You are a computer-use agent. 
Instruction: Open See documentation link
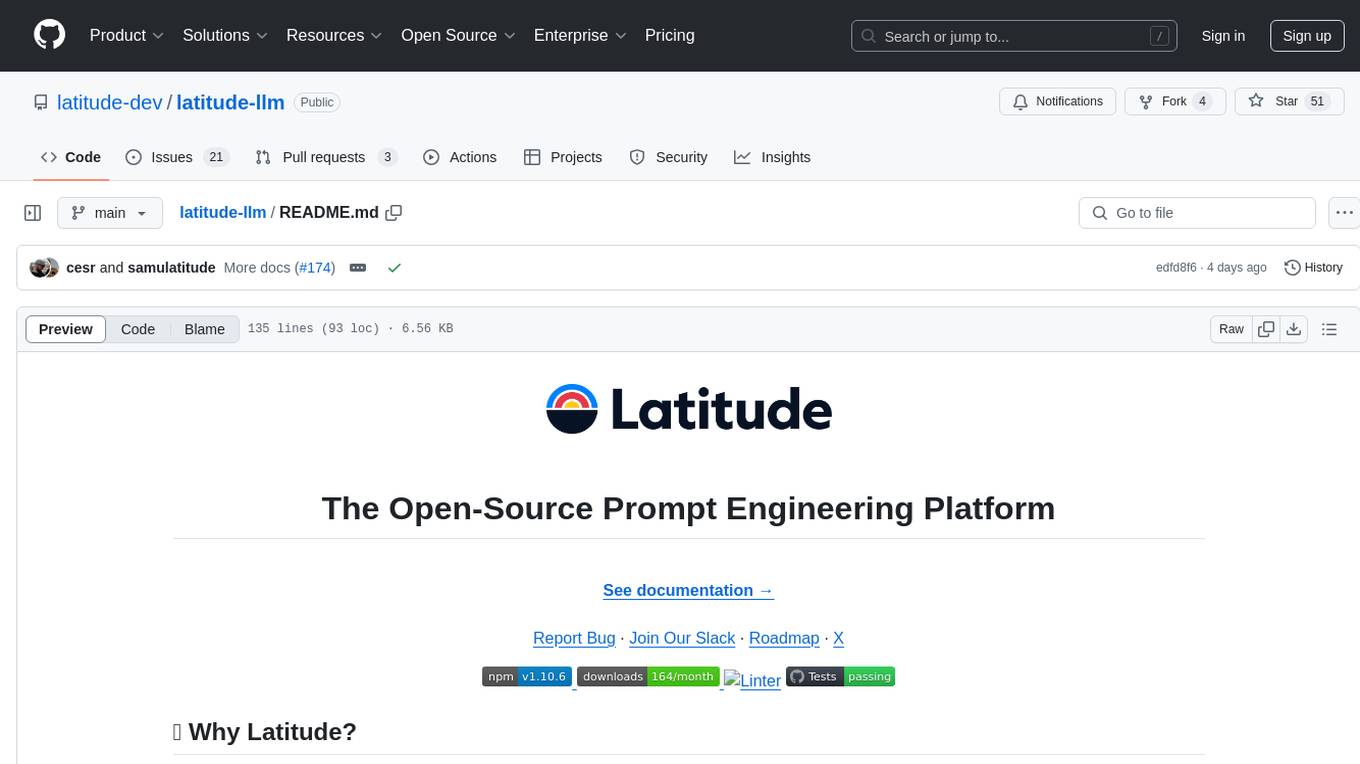coord(688,590)
